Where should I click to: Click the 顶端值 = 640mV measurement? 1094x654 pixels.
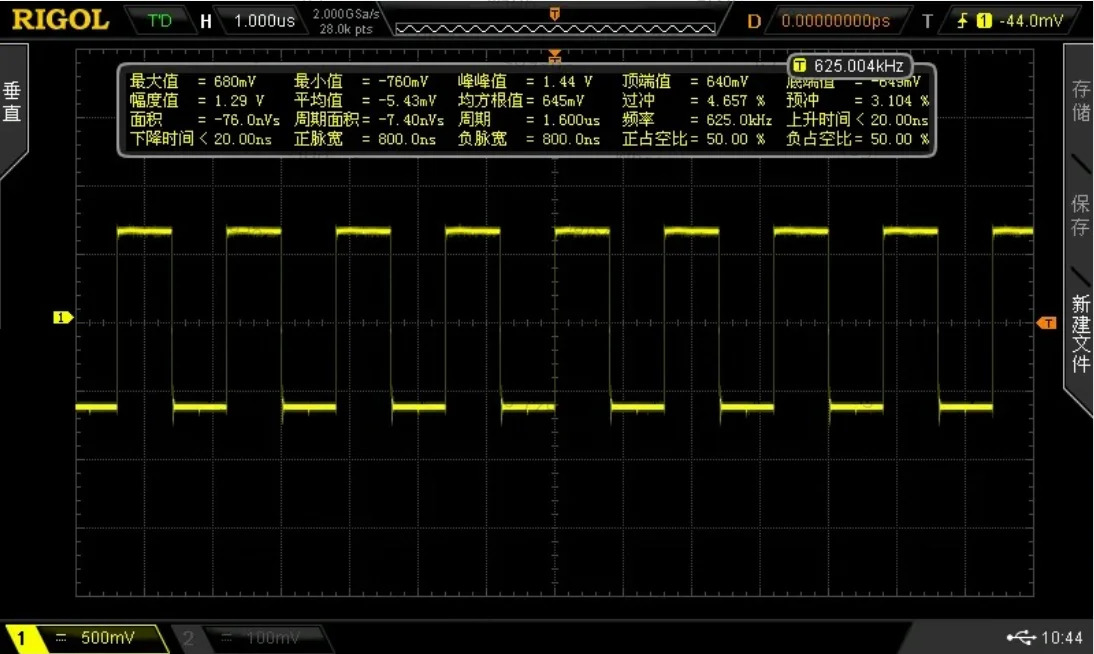[x=685, y=82]
